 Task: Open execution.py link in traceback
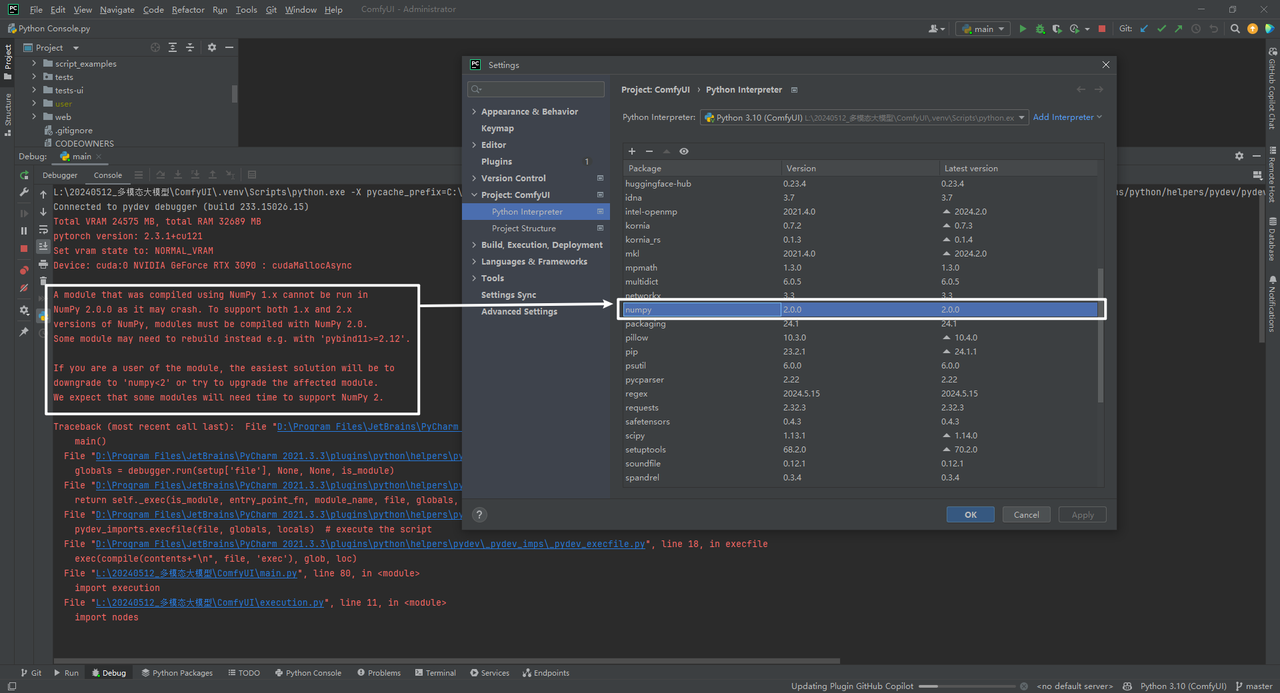(x=211, y=603)
